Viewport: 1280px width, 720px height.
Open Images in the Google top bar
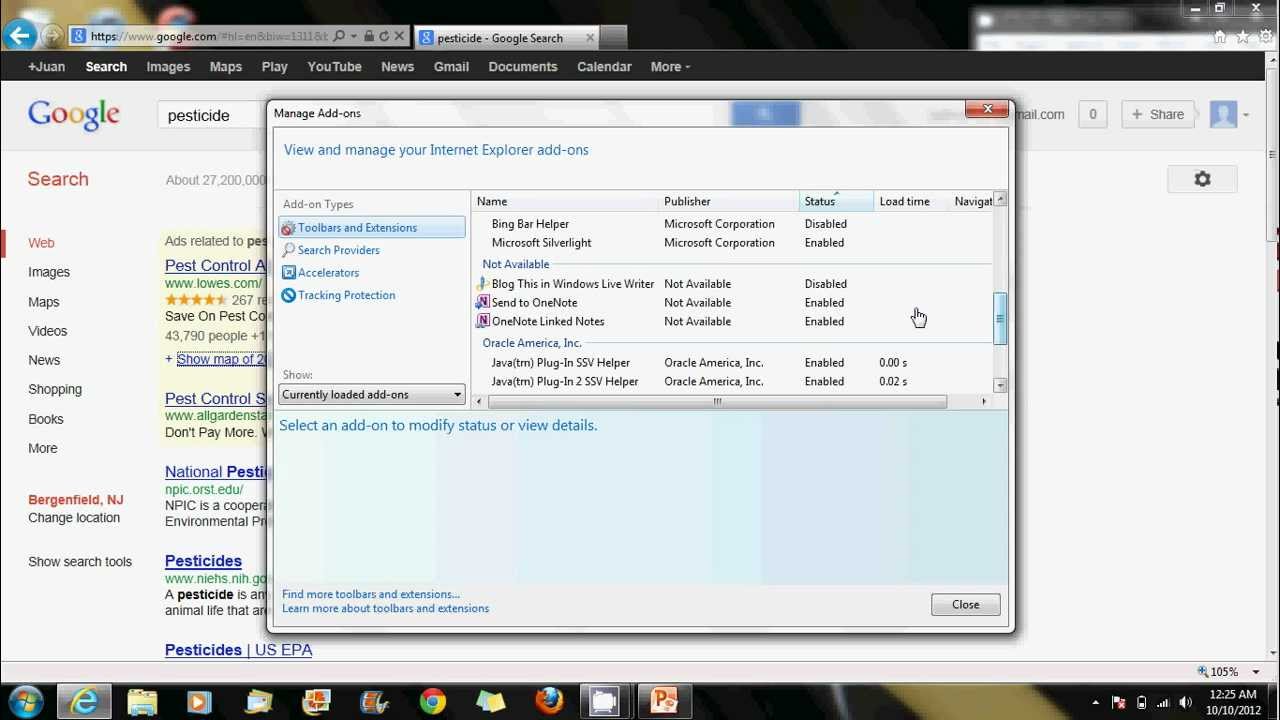coord(168,67)
